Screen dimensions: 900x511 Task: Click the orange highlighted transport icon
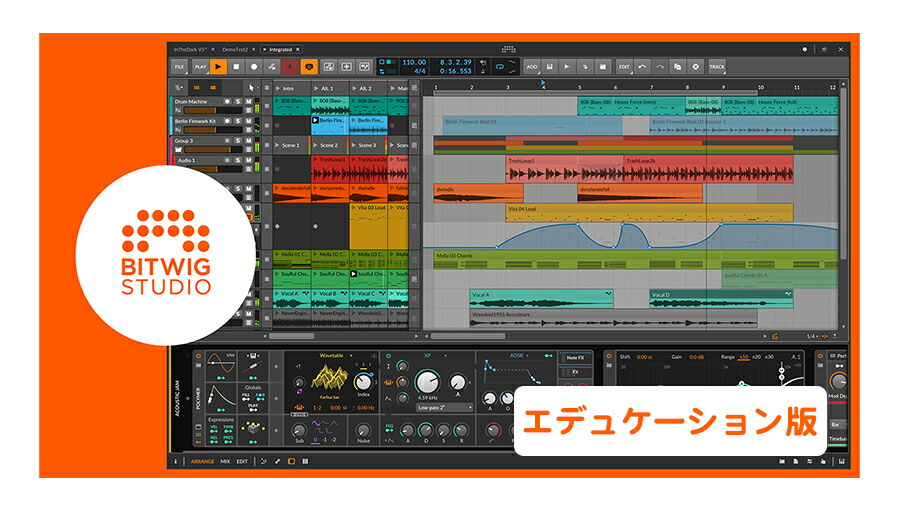[309, 67]
